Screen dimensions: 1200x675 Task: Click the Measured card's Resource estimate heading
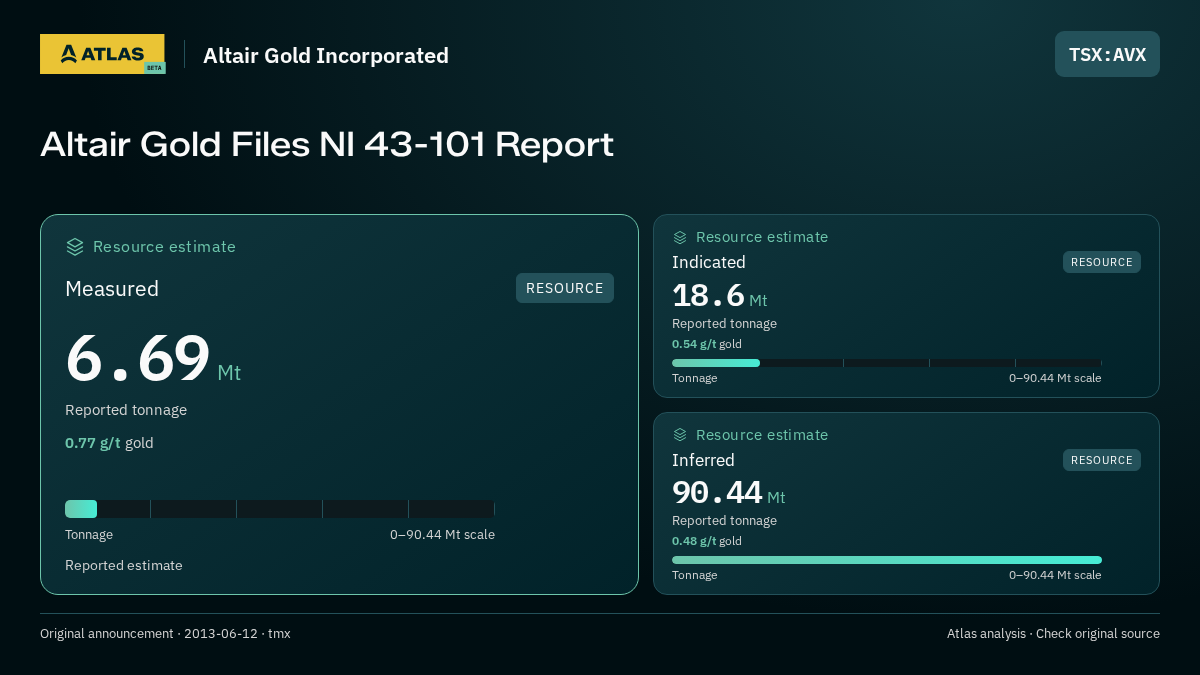(x=164, y=247)
